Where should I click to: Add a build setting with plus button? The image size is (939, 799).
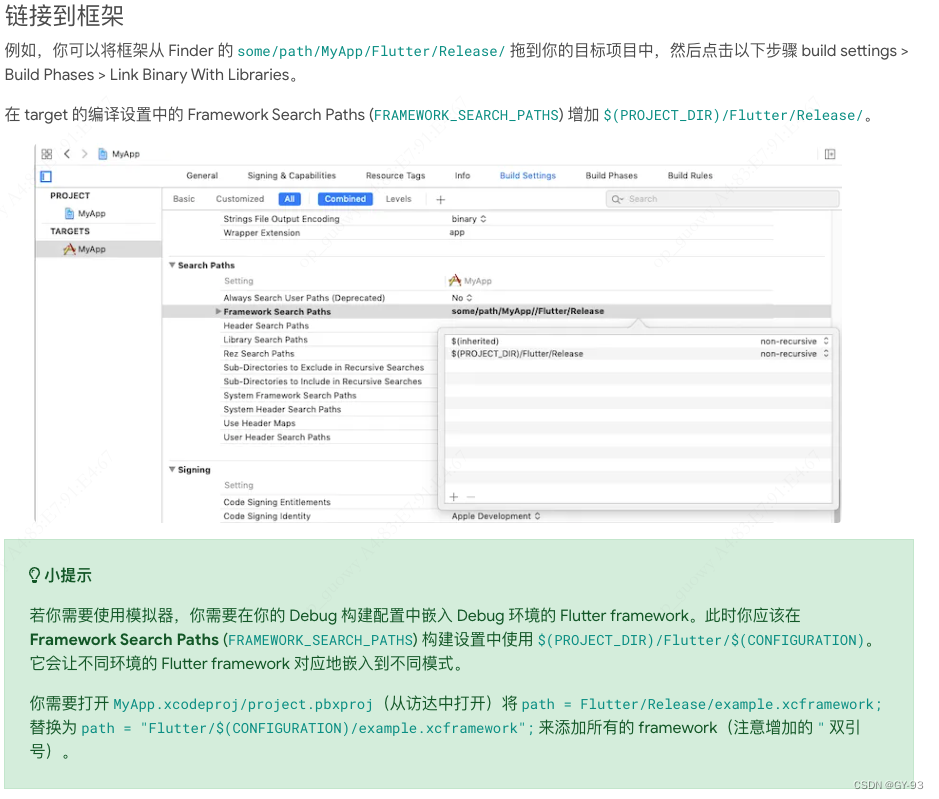[440, 199]
